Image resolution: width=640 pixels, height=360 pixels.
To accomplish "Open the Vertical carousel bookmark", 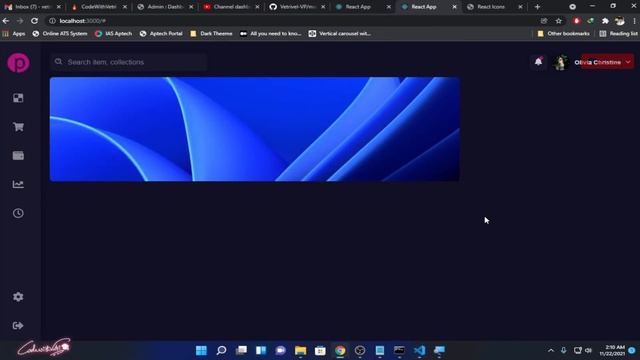I will pyautogui.click(x=340, y=33).
